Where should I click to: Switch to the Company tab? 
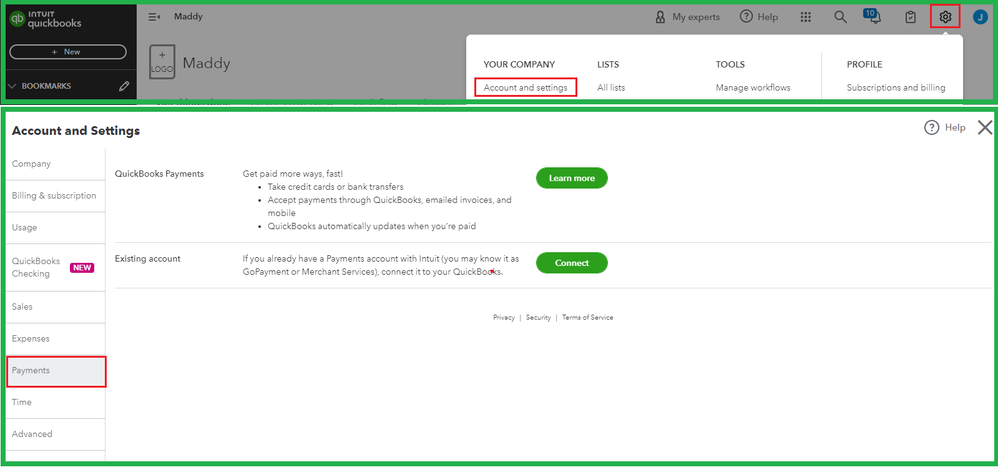coord(55,164)
